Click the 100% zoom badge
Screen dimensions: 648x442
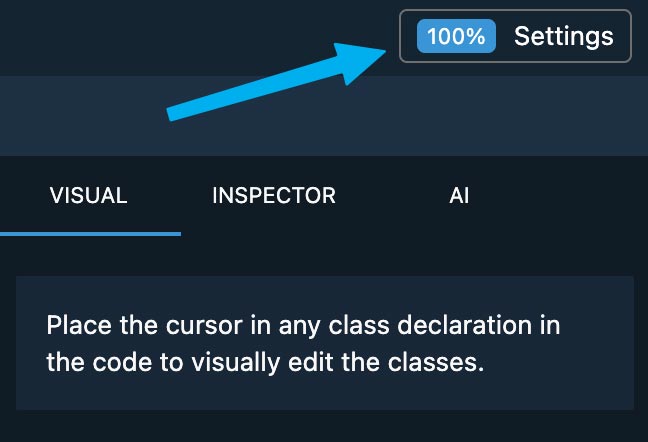pos(456,36)
